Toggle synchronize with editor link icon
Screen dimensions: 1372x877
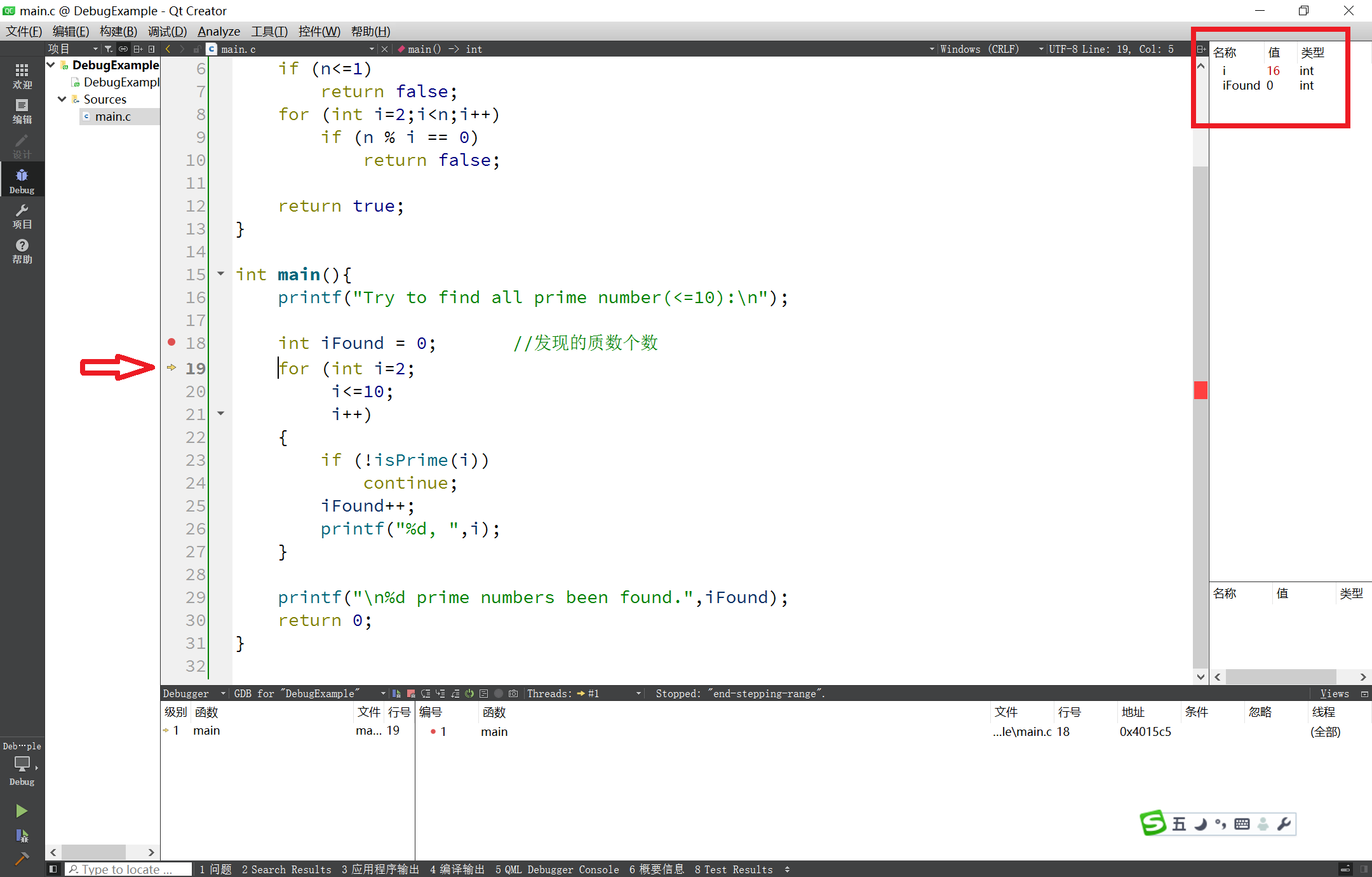coord(123,49)
